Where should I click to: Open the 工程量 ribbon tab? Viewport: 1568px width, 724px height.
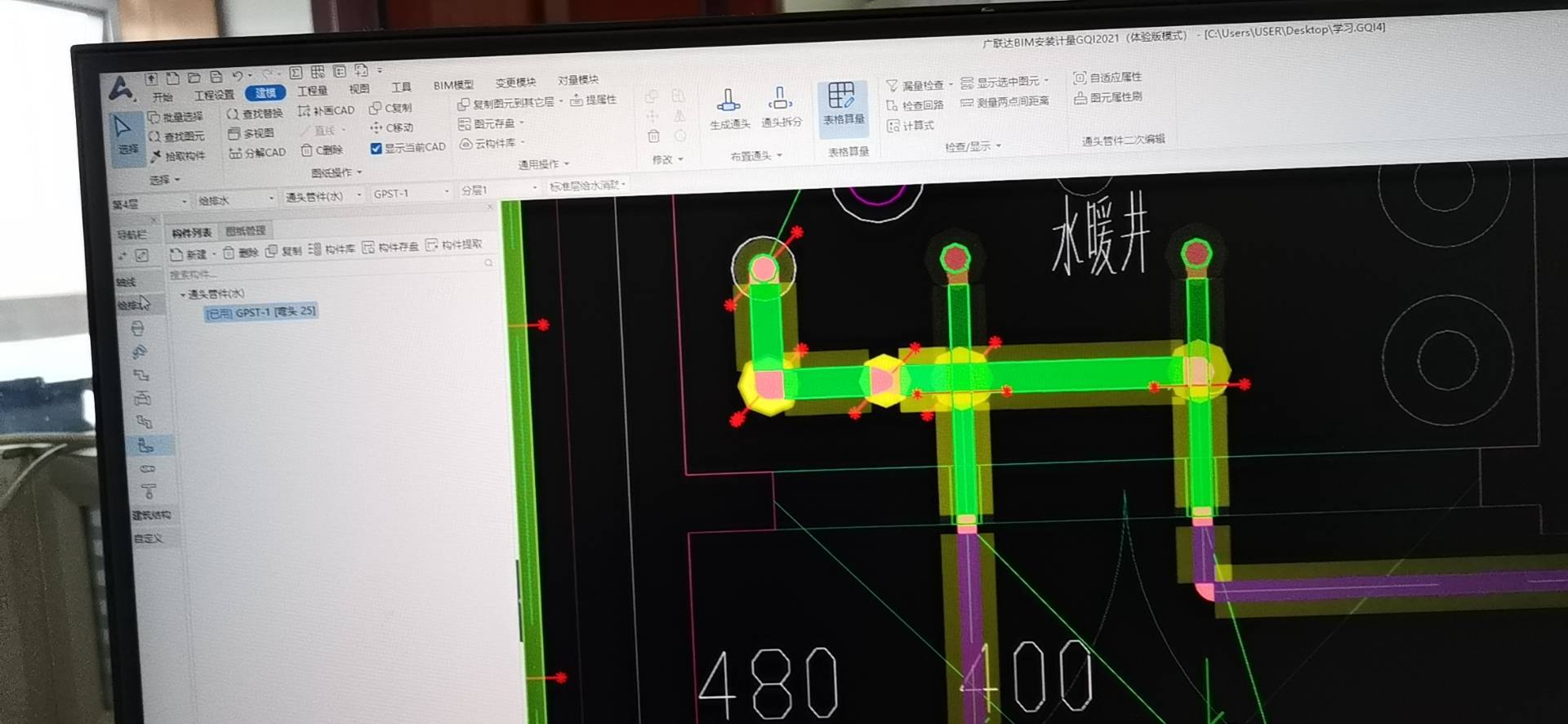click(x=312, y=91)
